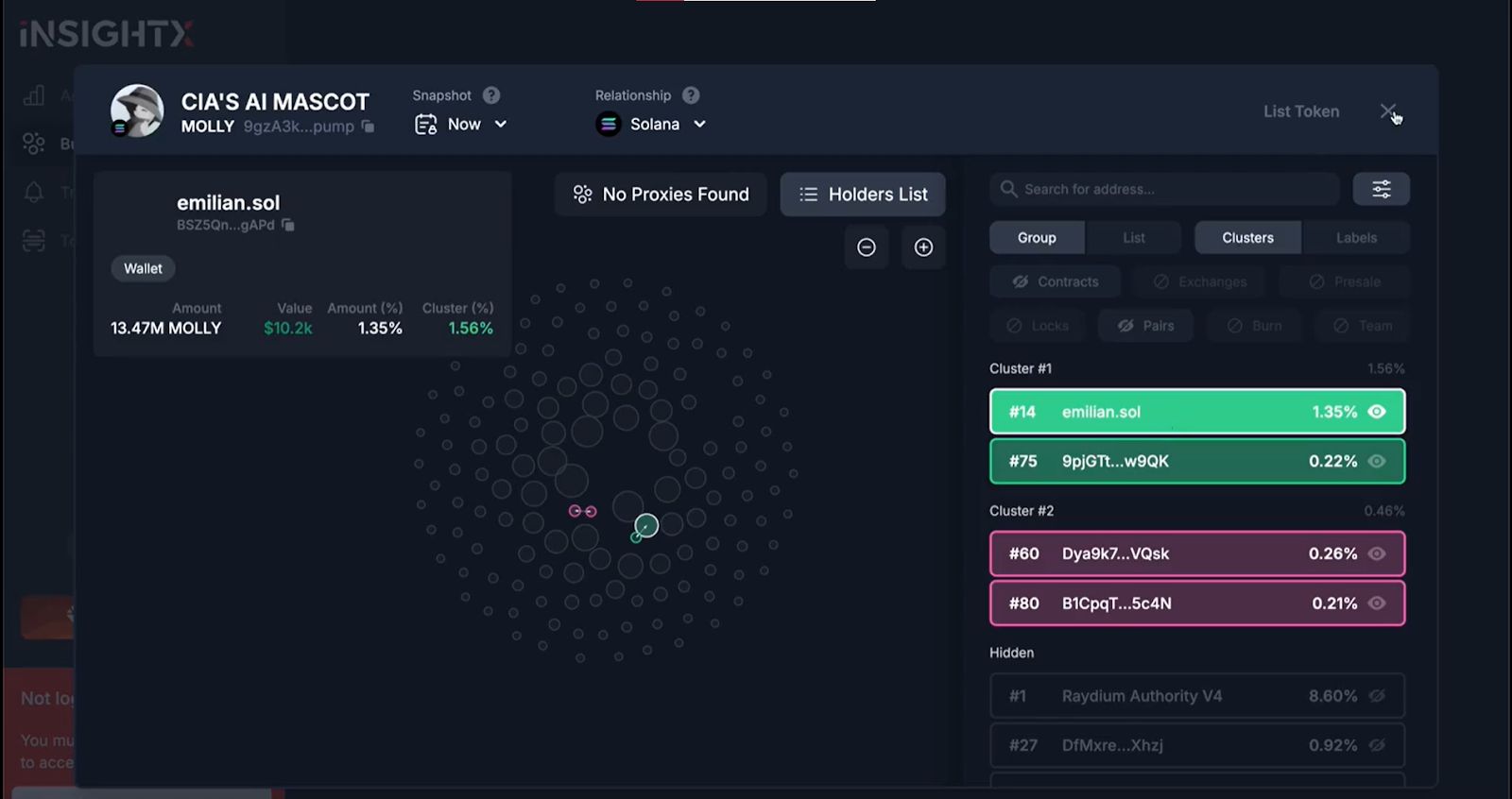Click the CIA'S AI MASCOT token name
Image resolution: width=1512 pixels, height=799 pixels.
point(275,102)
